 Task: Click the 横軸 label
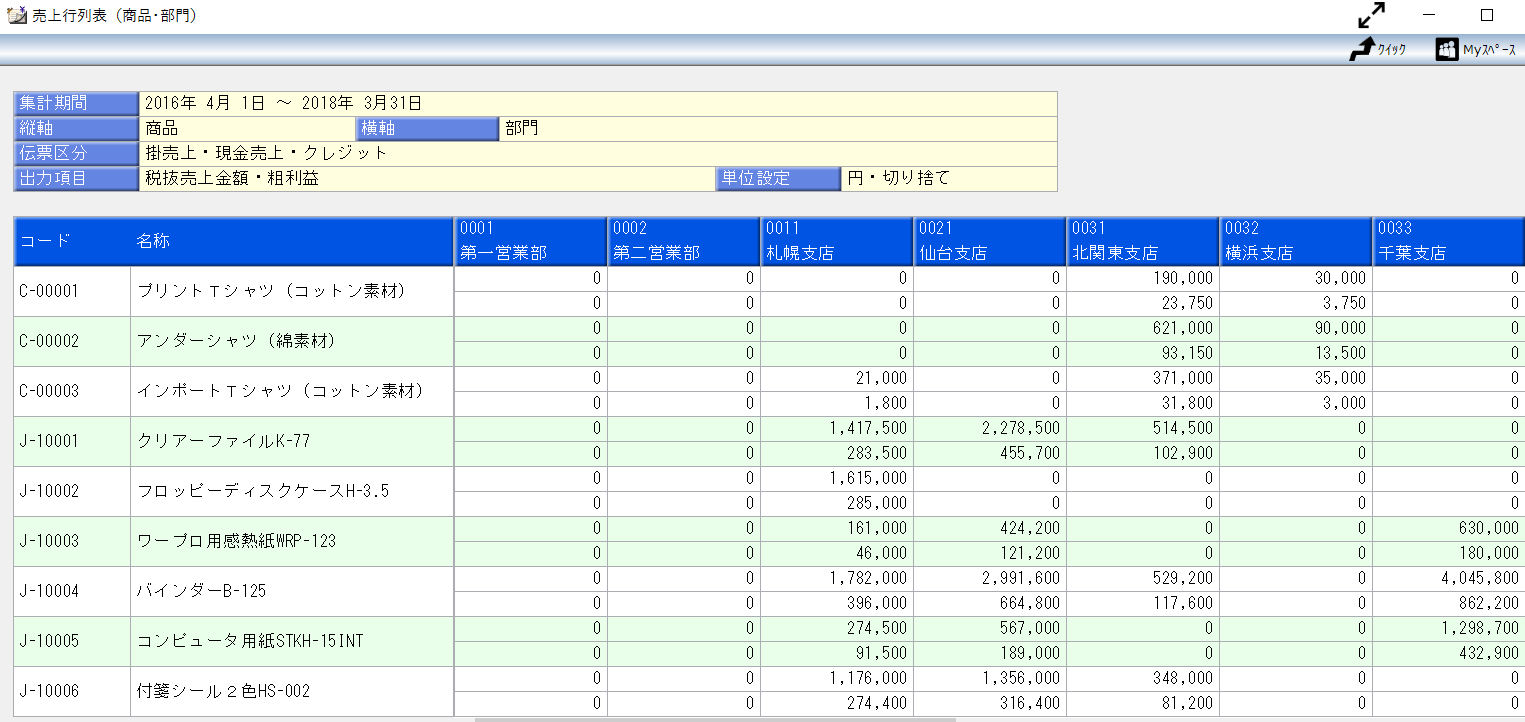click(428, 128)
